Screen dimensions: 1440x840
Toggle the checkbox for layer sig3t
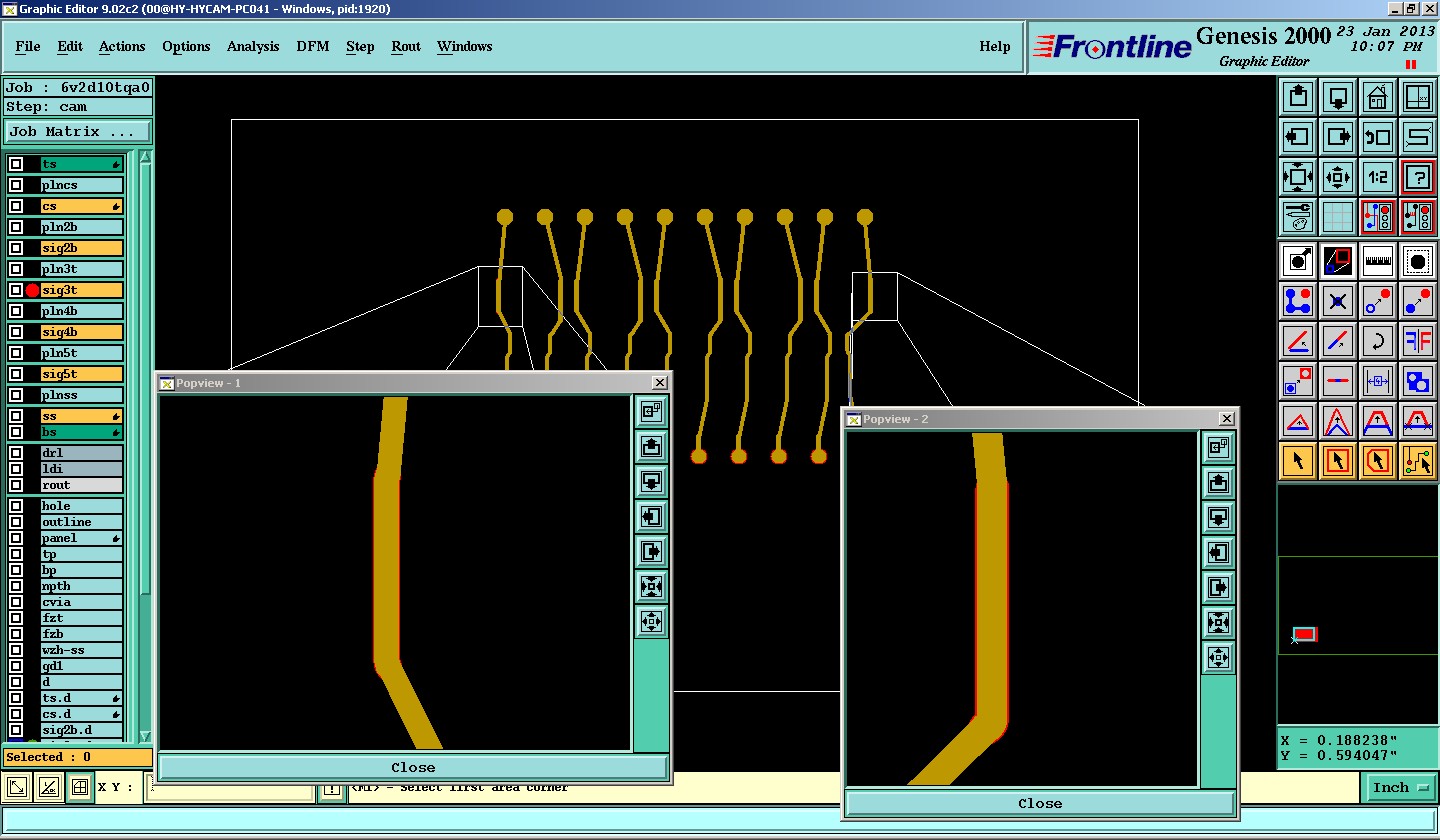[16, 290]
